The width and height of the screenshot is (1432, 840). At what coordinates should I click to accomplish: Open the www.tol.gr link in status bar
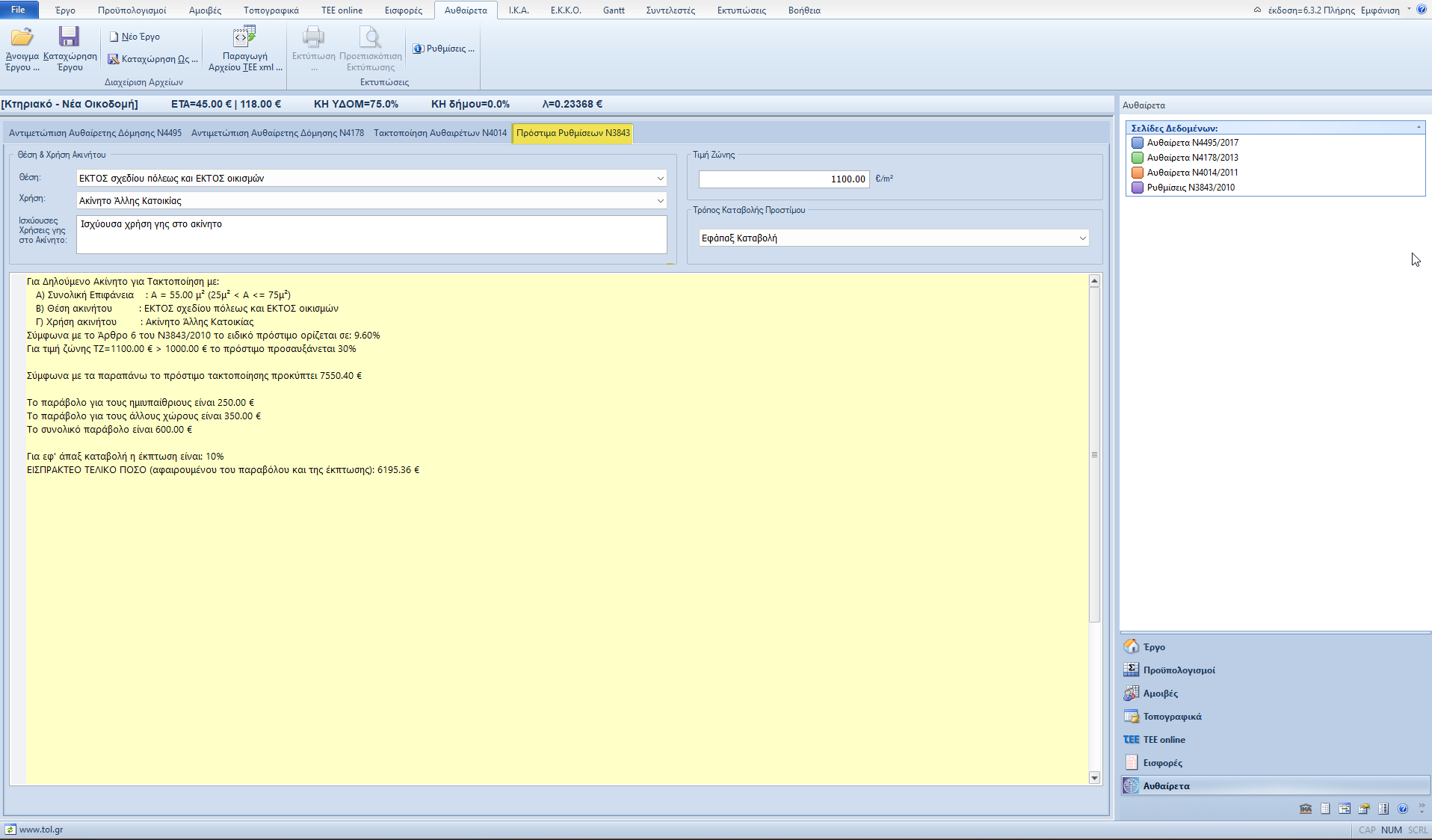click(x=40, y=830)
